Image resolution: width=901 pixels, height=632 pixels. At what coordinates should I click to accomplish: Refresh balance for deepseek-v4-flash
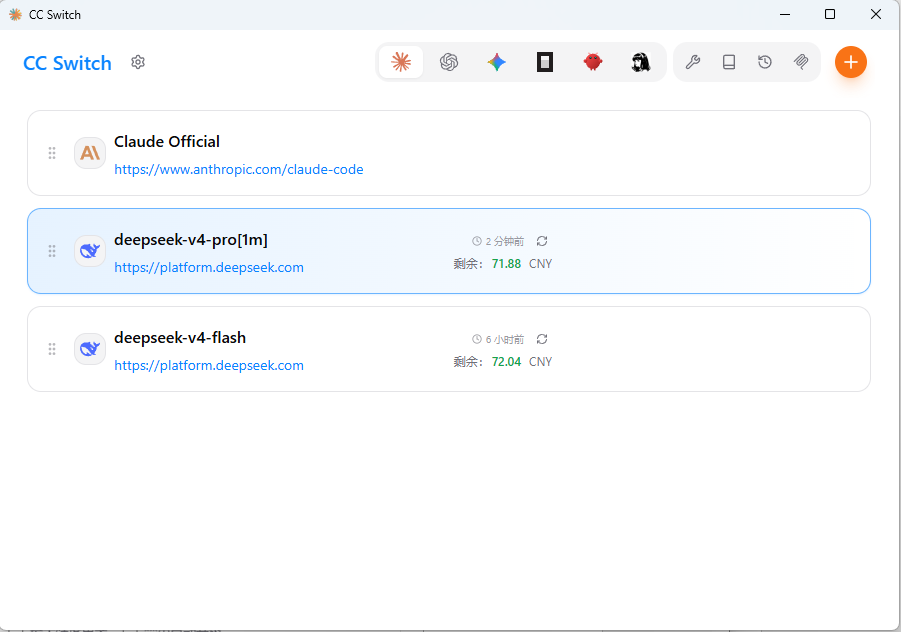pyautogui.click(x=542, y=340)
